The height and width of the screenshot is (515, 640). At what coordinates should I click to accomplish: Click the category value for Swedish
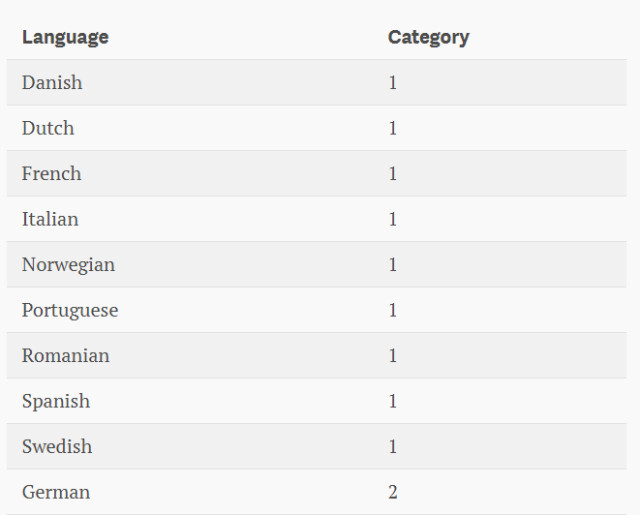click(x=393, y=447)
